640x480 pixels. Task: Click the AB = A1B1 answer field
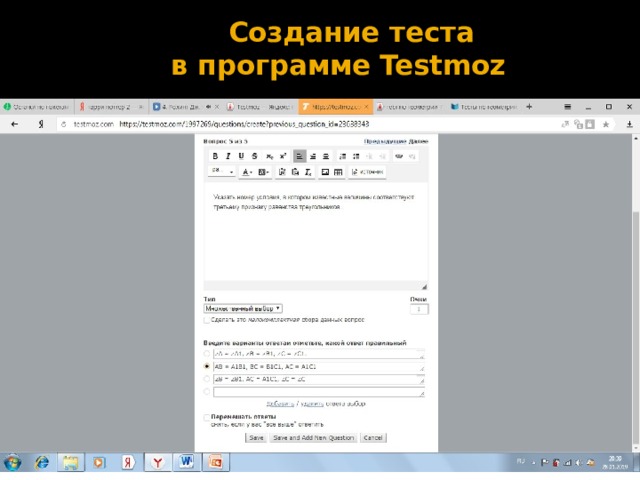[319, 367]
